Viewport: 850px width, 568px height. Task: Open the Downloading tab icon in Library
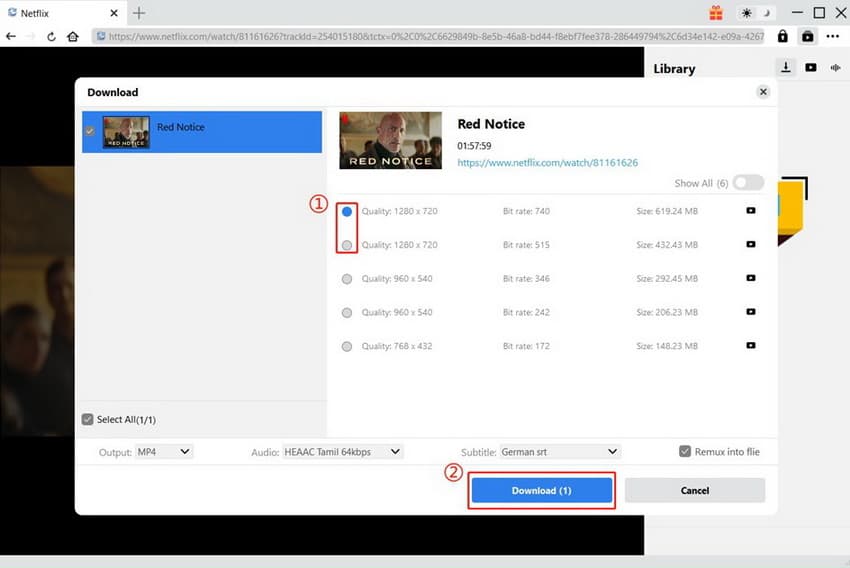point(786,68)
